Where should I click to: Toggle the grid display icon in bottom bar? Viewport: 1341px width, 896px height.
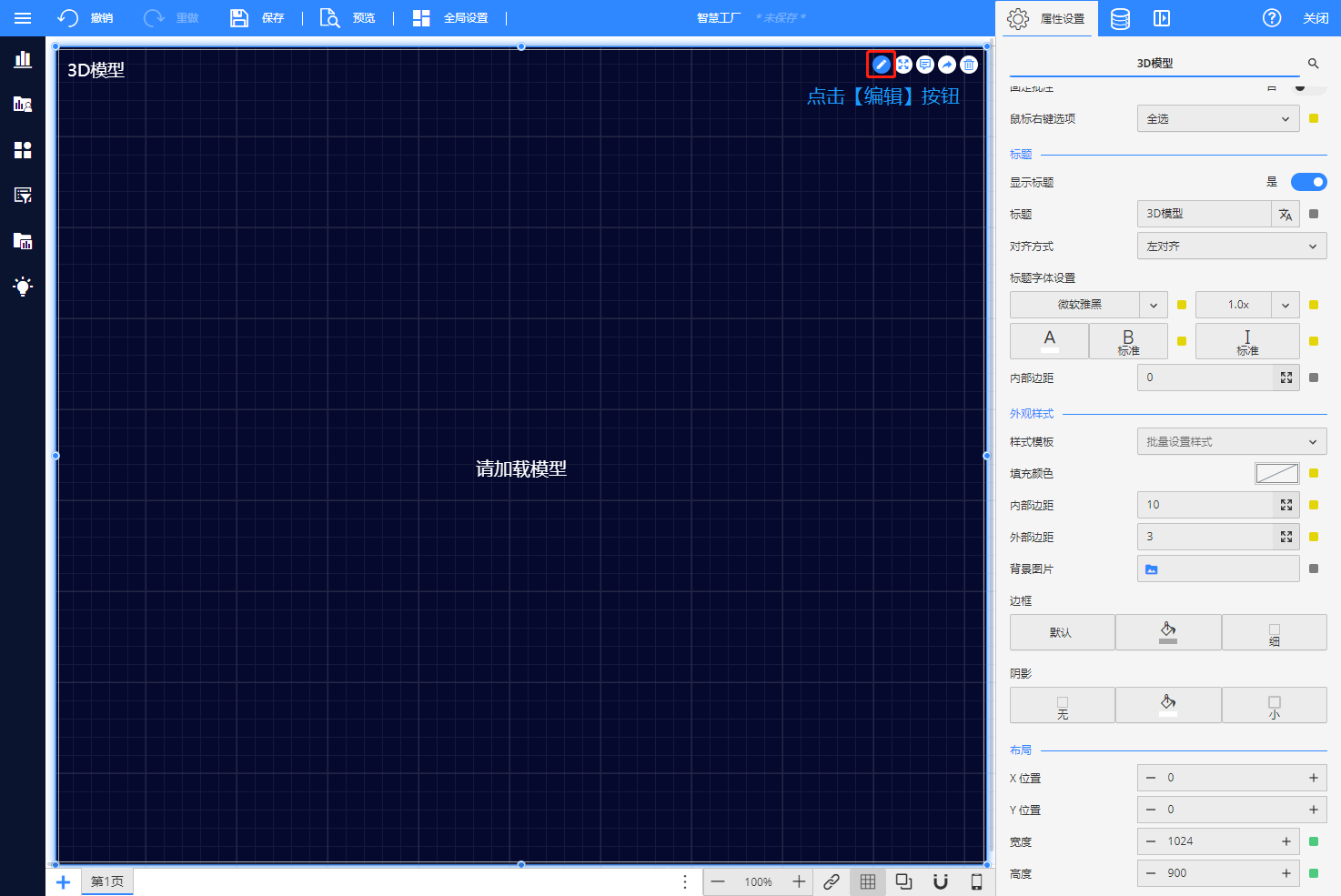click(x=868, y=881)
